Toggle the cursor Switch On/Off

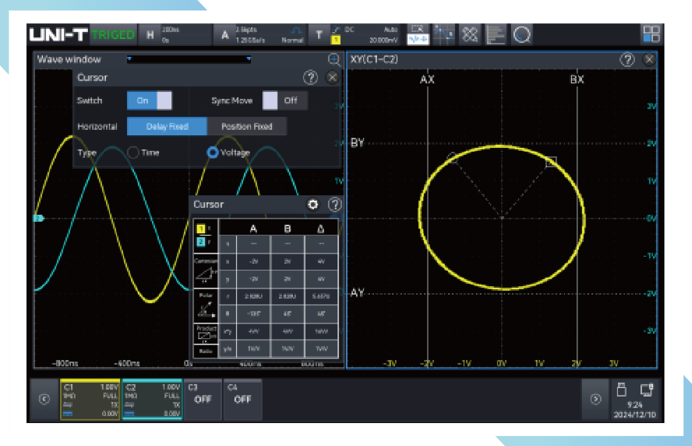[x=149, y=101]
